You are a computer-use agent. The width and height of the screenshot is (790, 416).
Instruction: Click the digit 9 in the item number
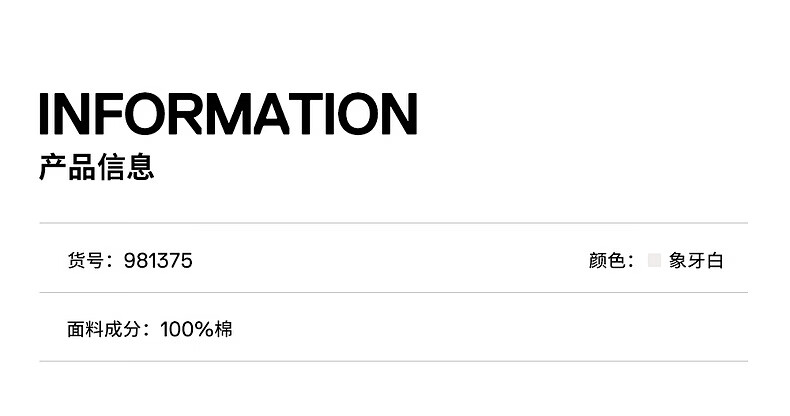(129, 261)
